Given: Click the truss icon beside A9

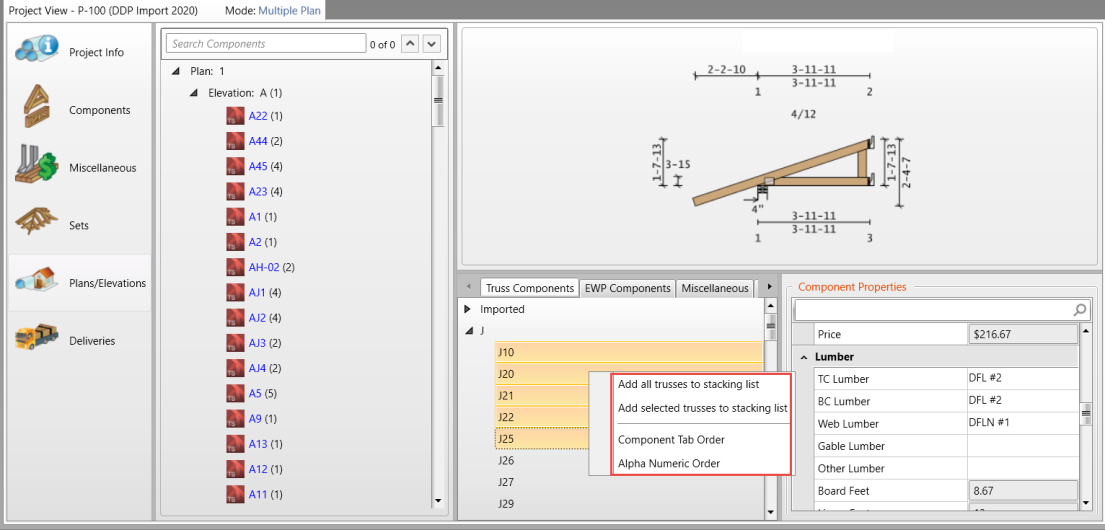Looking at the screenshot, I should [235, 418].
